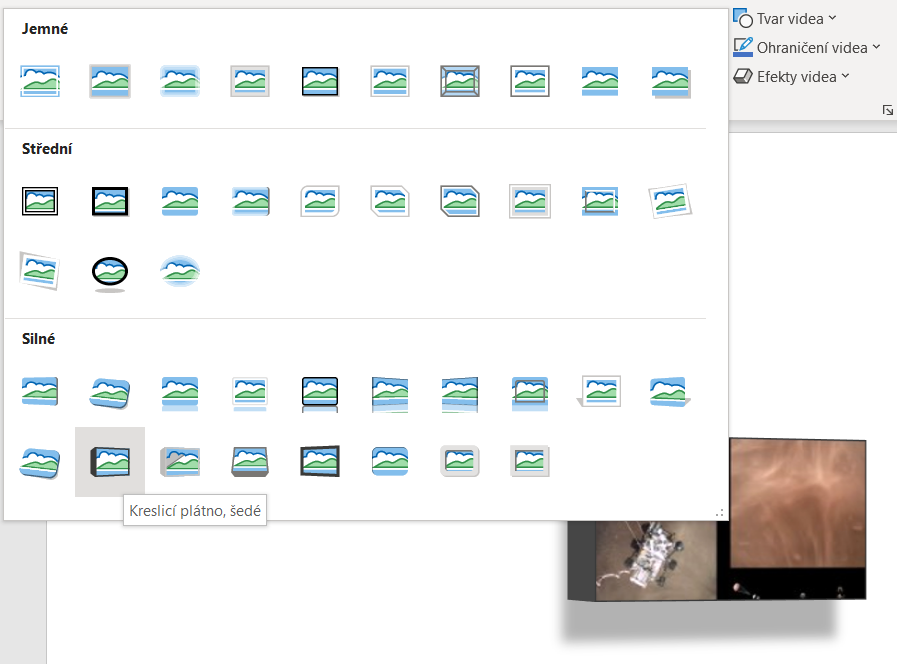This screenshot has height=664, width=897.
Task: Choose soft-edge oval video style in Střední
Action: point(180,271)
